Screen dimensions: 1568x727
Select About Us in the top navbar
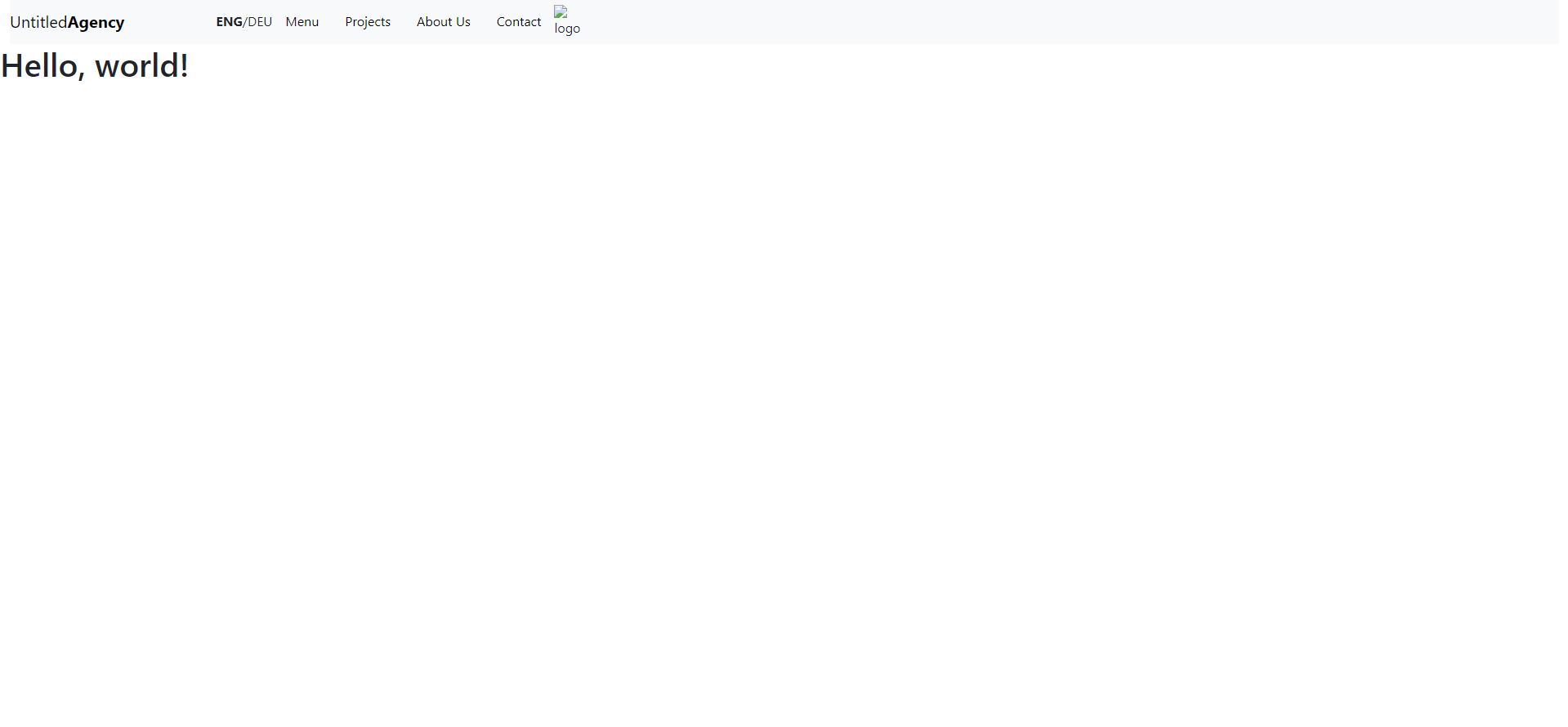point(443,22)
